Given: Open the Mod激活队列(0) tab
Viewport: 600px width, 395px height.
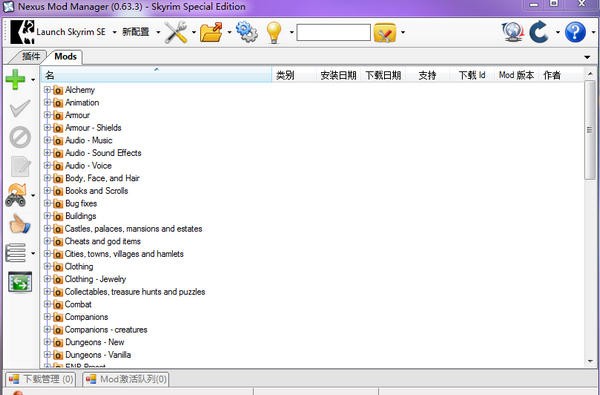Looking at the screenshot, I should tap(126, 379).
